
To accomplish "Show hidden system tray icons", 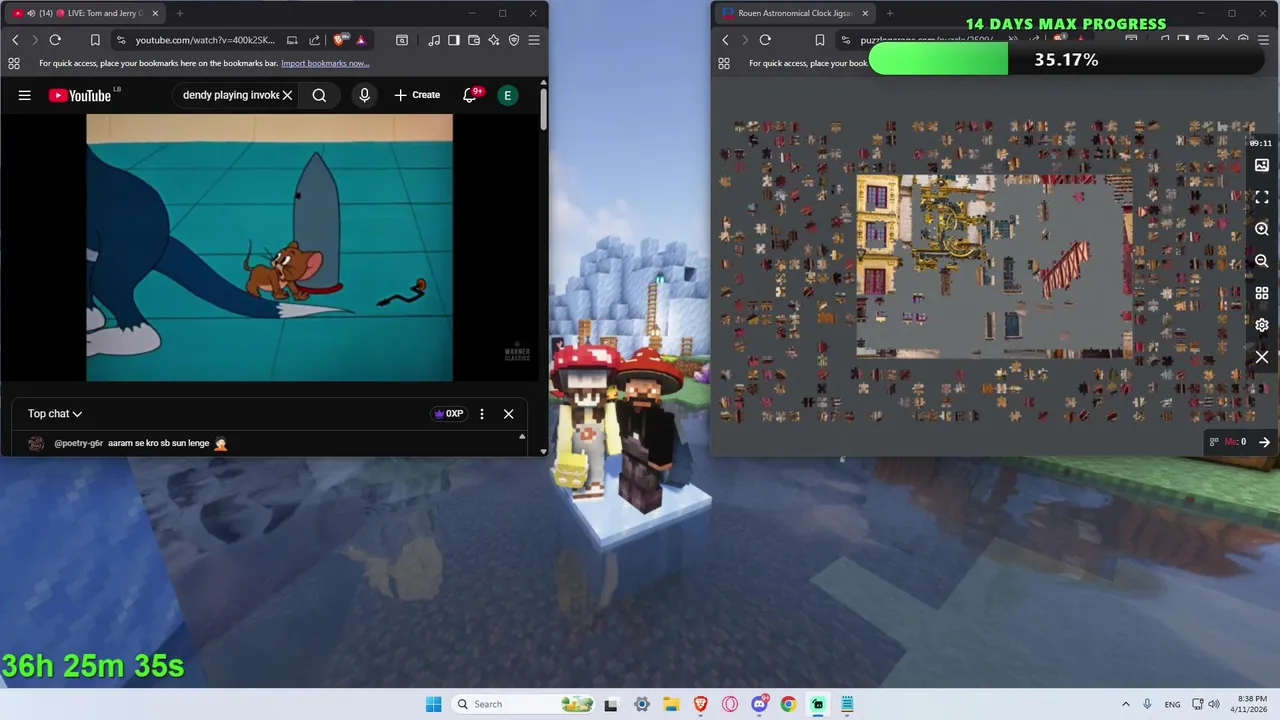I will click(1125, 704).
